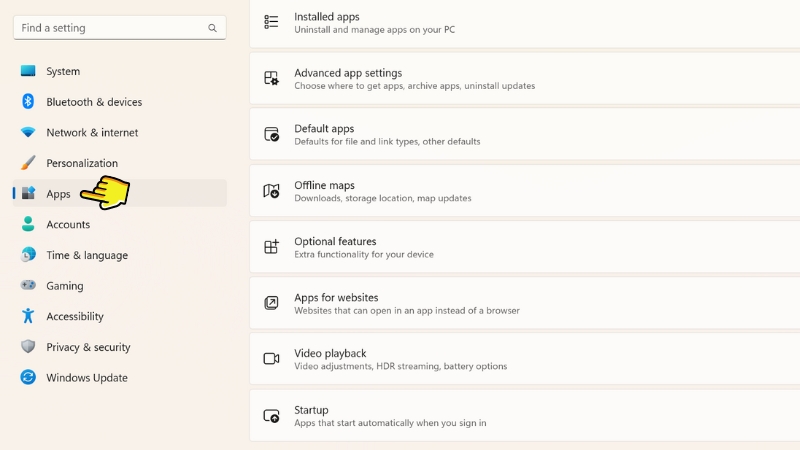Click the Video playback camera icon
The height and width of the screenshot is (450, 800).
[271, 359]
